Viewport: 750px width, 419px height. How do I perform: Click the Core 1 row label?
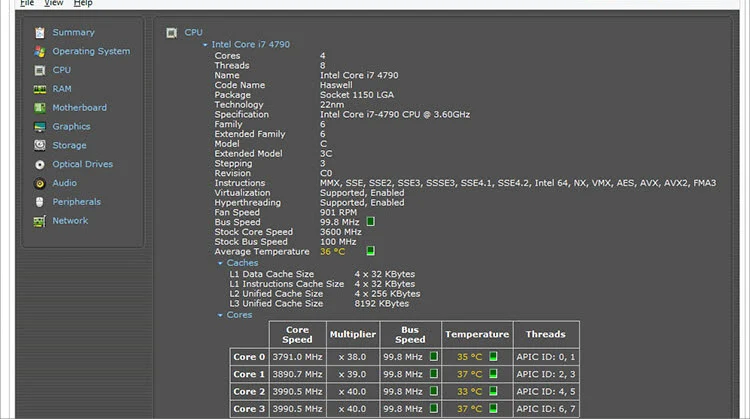[249, 374]
